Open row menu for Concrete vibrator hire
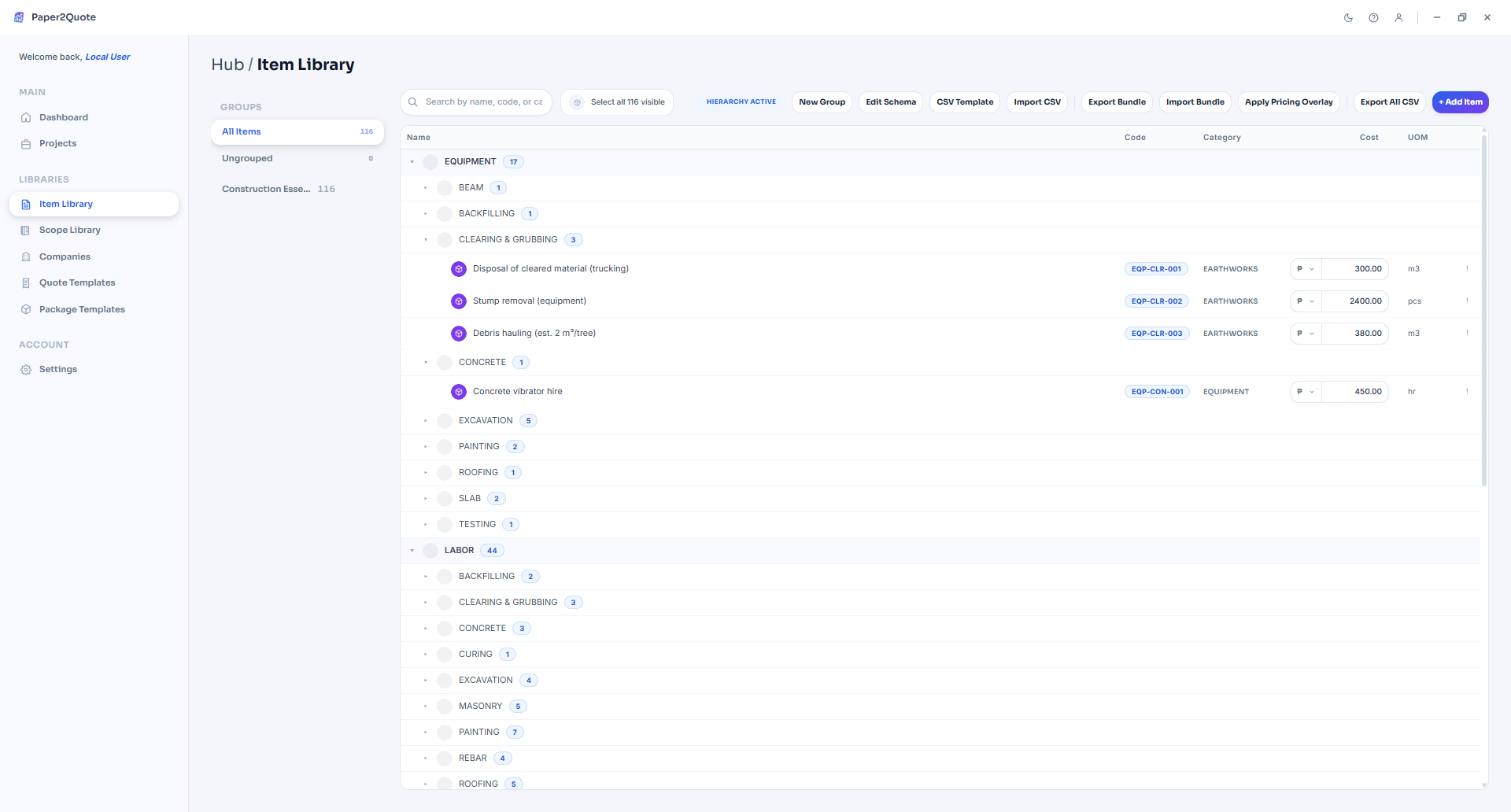The image size is (1511, 812). tap(1467, 392)
